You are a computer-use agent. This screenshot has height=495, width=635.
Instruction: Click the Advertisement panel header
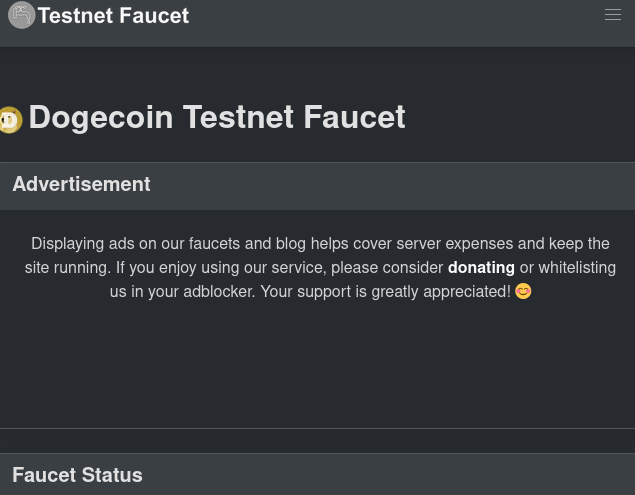pyautogui.click(x=318, y=186)
